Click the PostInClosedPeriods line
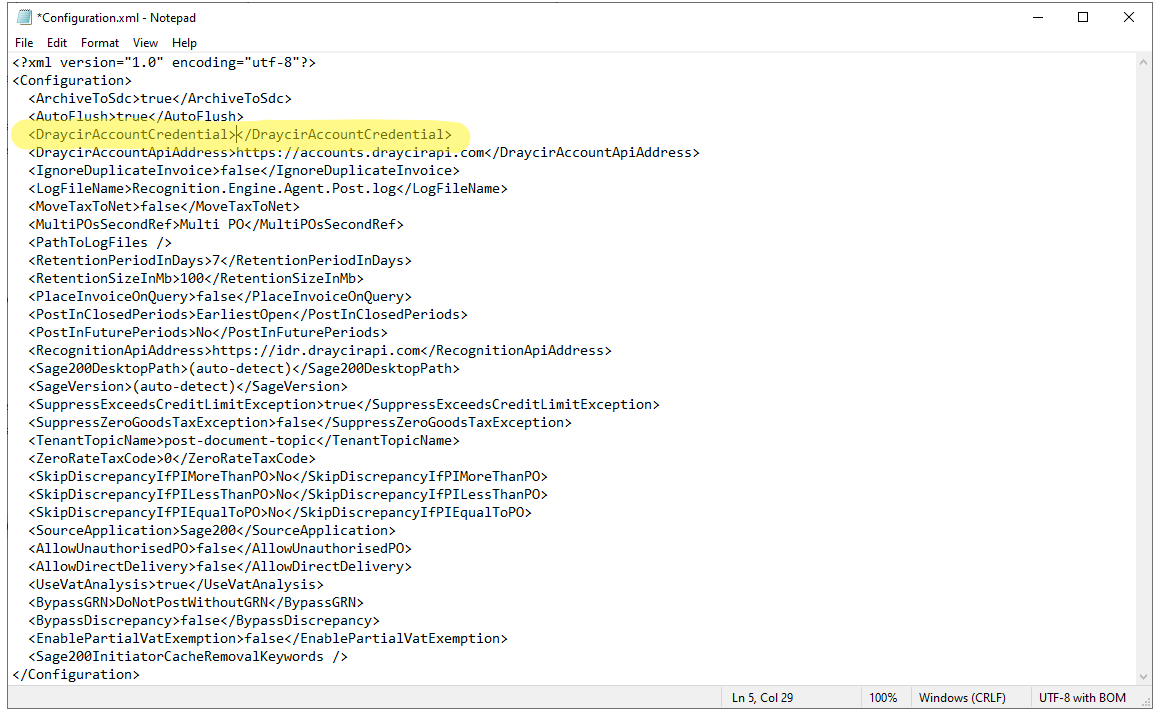 tap(248, 314)
